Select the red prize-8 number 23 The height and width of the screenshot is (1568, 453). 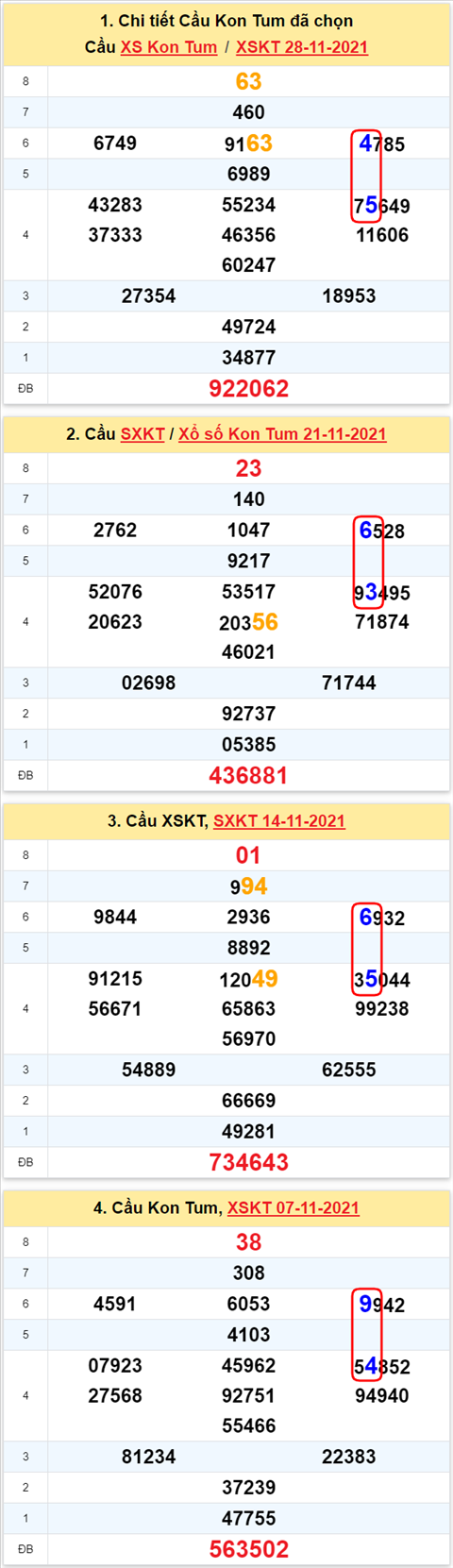click(249, 469)
